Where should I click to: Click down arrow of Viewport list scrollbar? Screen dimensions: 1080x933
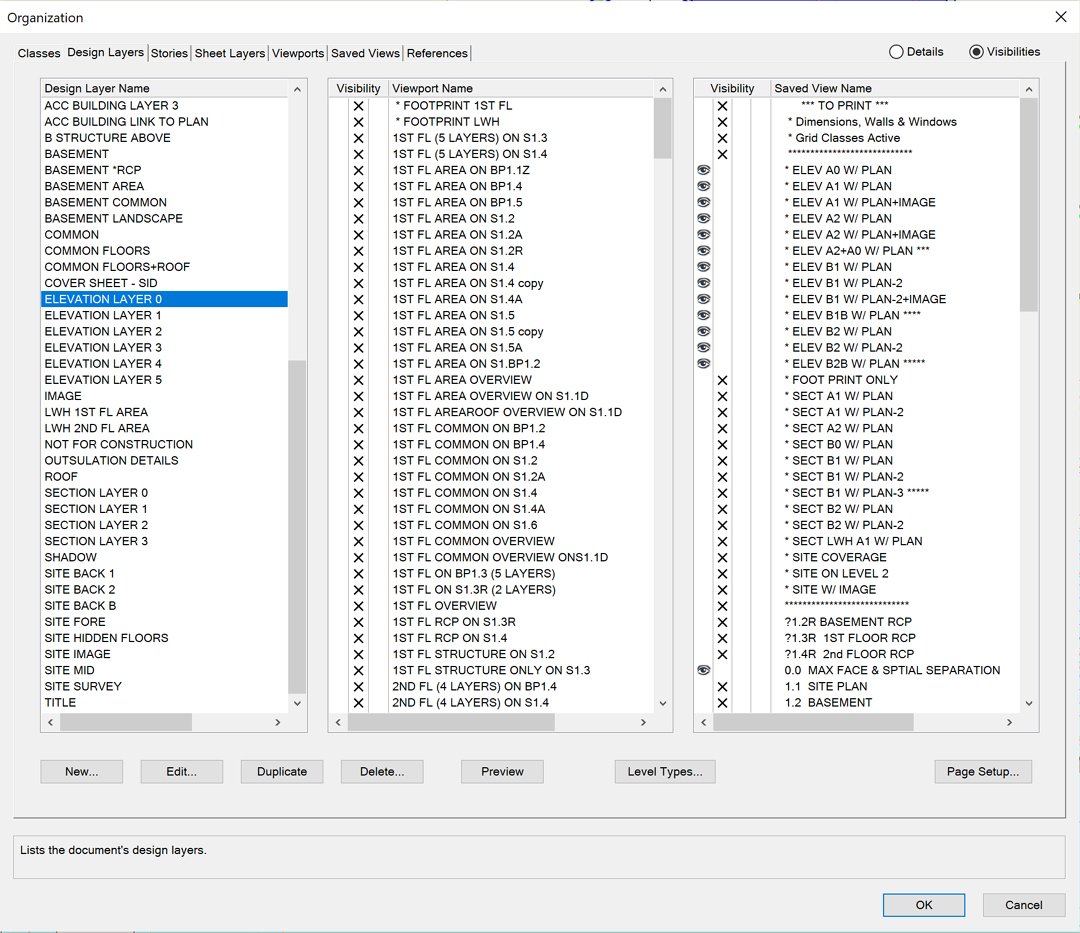click(662, 704)
